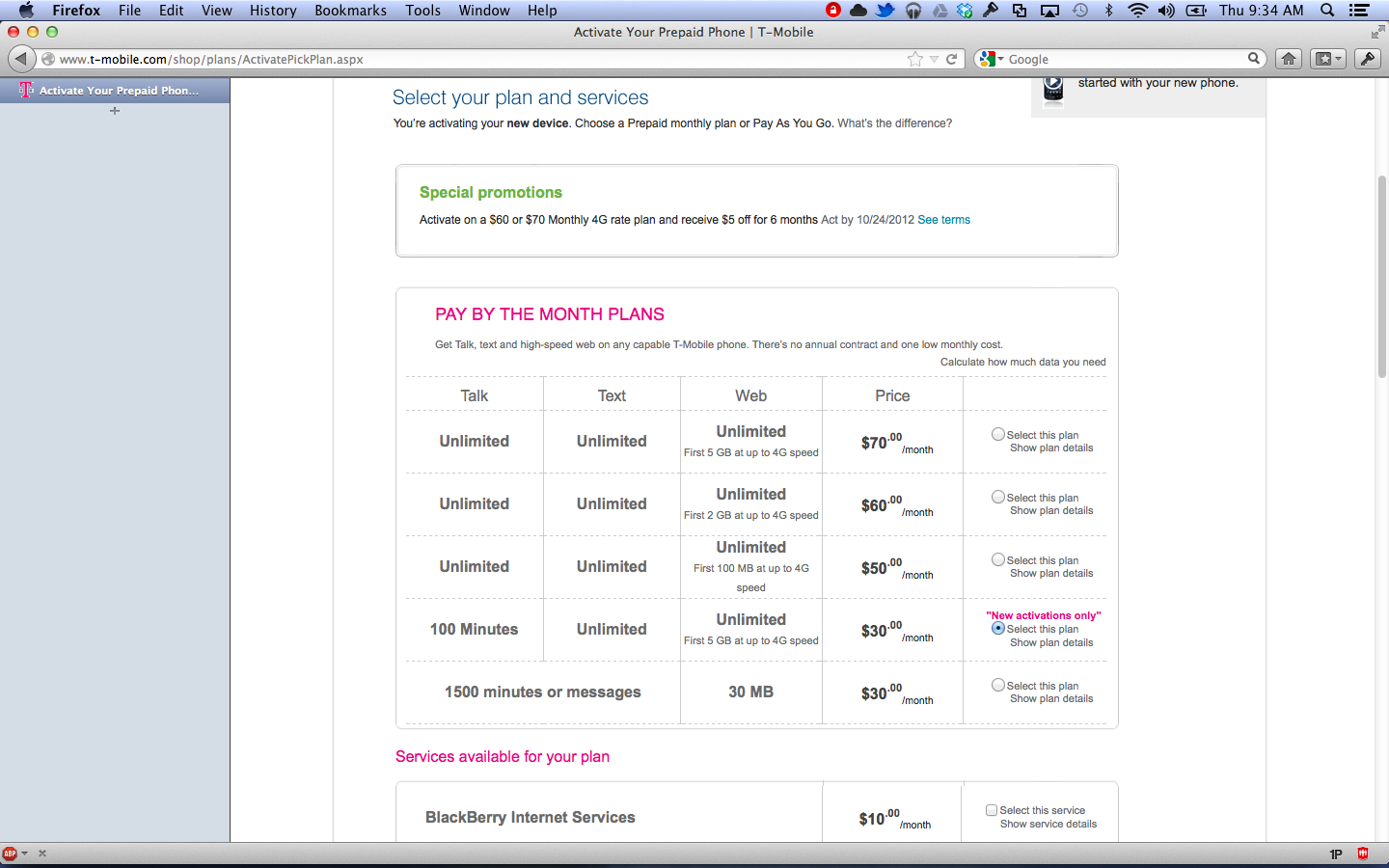This screenshot has height=868, width=1389.
Task: Open the Help menu
Action: pyautogui.click(x=542, y=11)
